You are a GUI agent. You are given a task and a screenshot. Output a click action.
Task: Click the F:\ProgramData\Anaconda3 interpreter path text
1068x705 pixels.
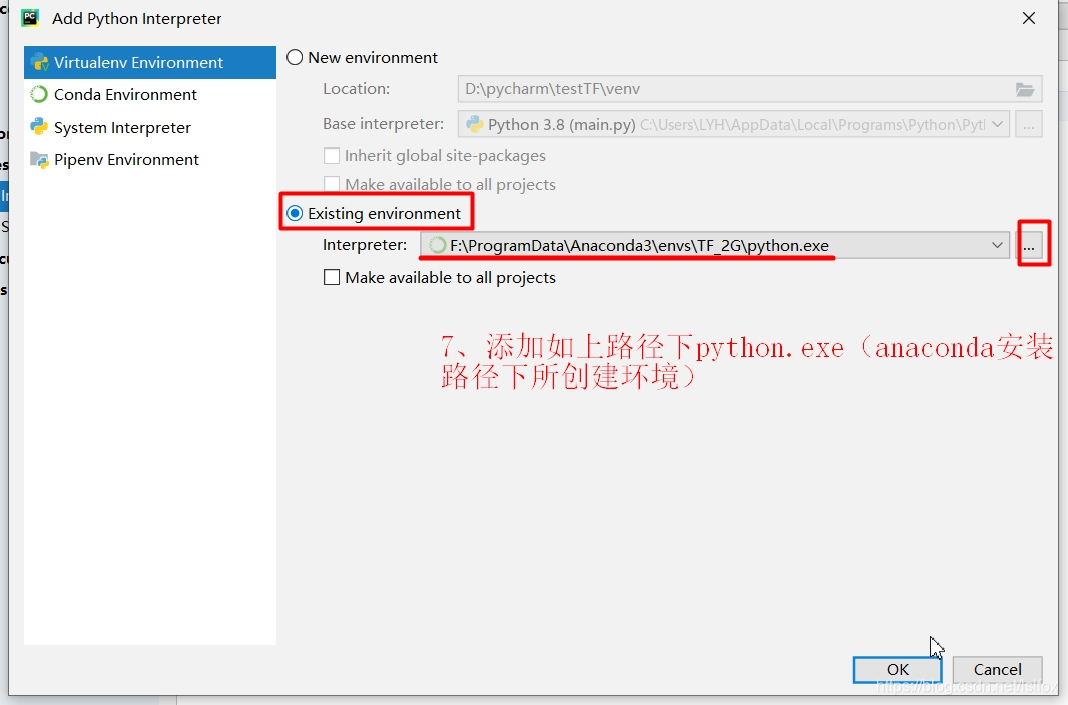pyautogui.click(x=639, y=245)
